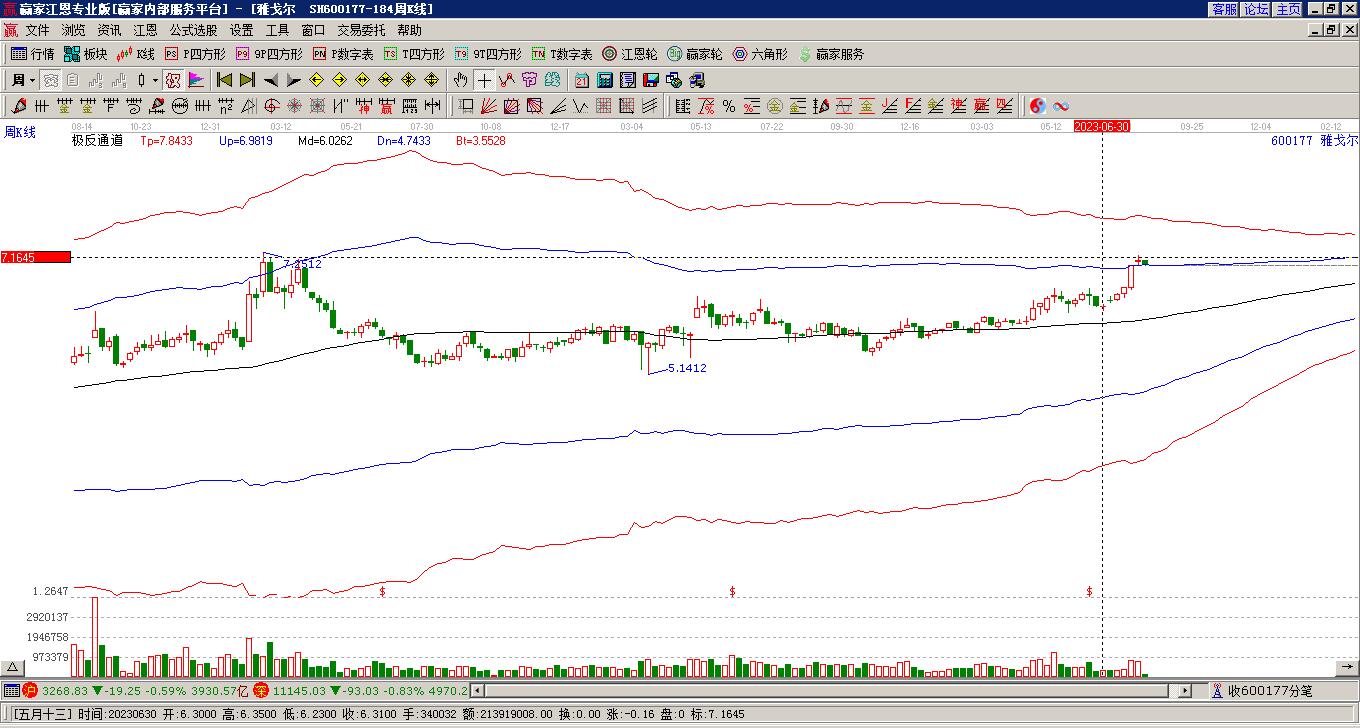Toggle the 权 price adjustment button
This screenshot has height=728, width=1360.
point(173,80)
